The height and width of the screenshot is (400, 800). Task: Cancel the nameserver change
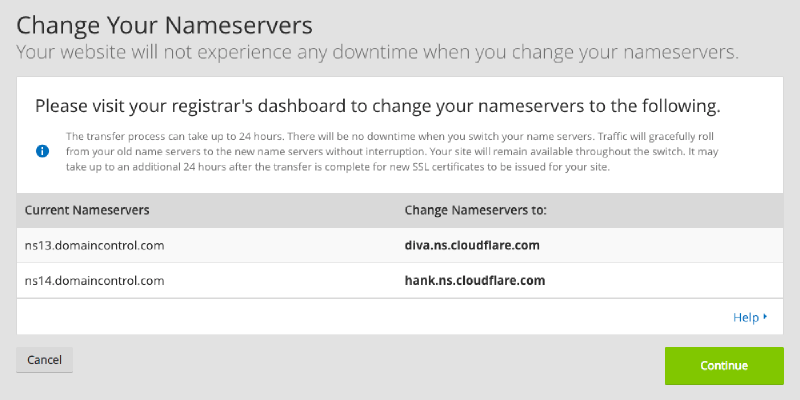coord(44,360)
